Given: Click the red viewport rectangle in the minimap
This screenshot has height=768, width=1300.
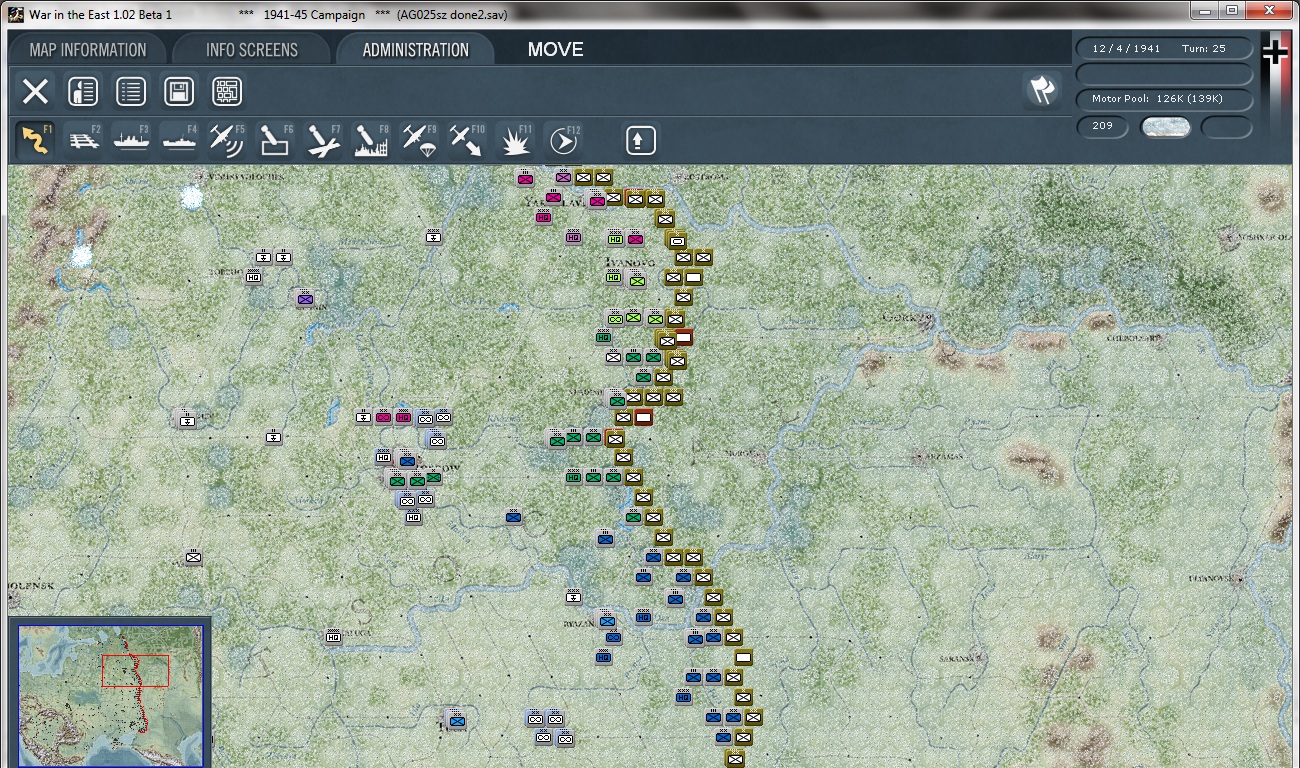Looking at the screenshot, I should 135,671.
